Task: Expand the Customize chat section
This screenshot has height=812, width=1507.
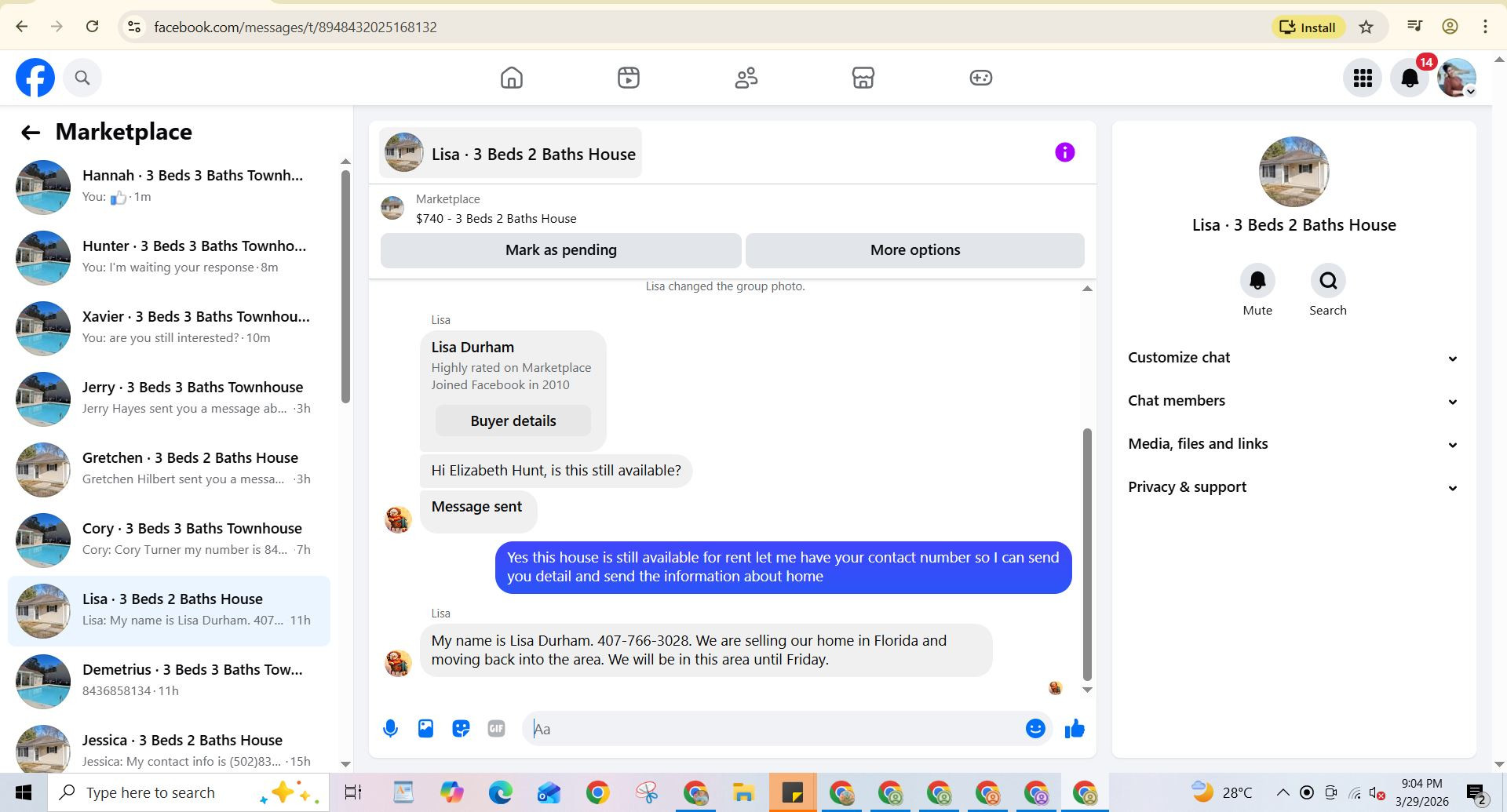Action: pos(1294,358)
